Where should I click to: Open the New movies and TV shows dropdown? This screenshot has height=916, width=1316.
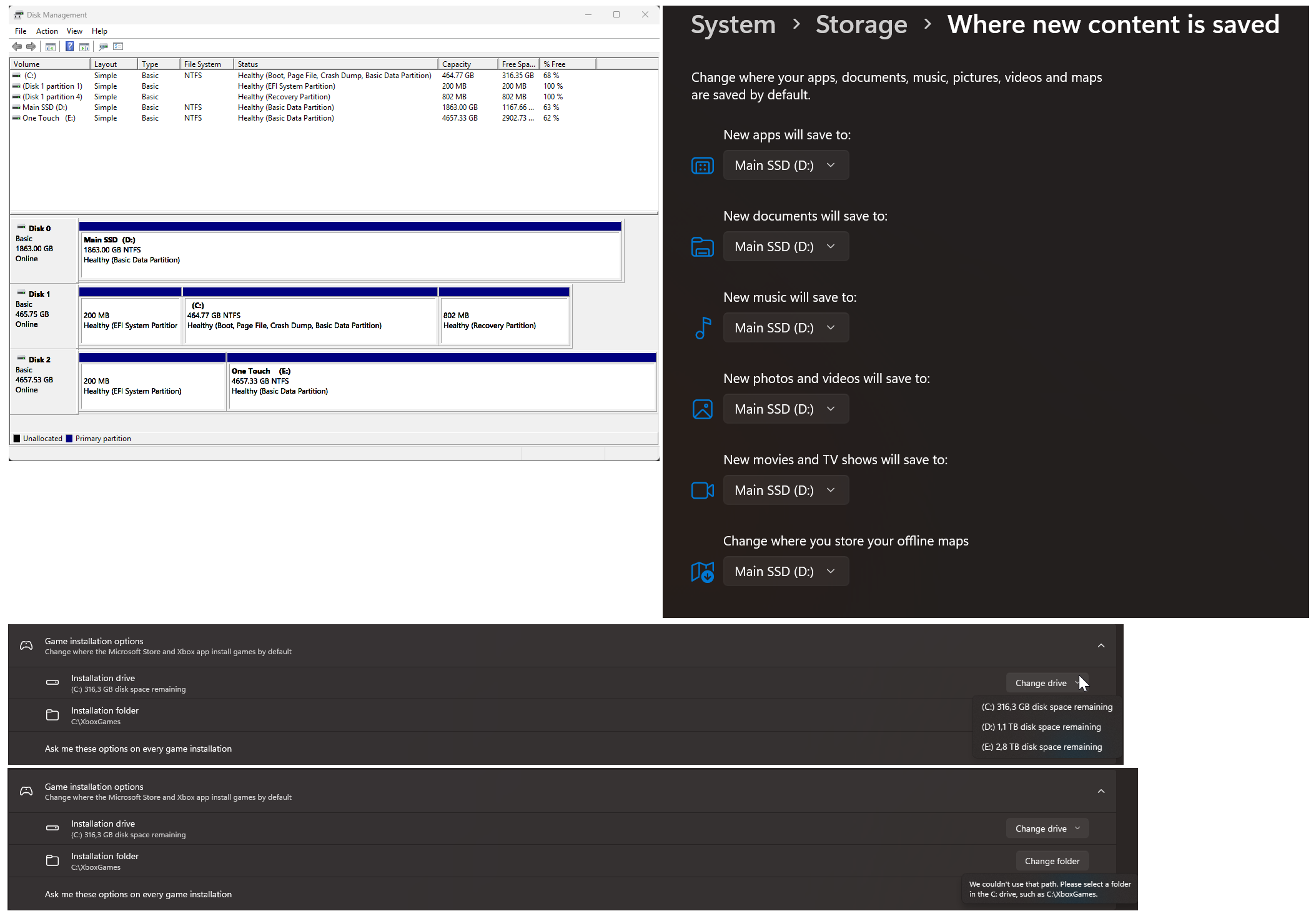786,490
